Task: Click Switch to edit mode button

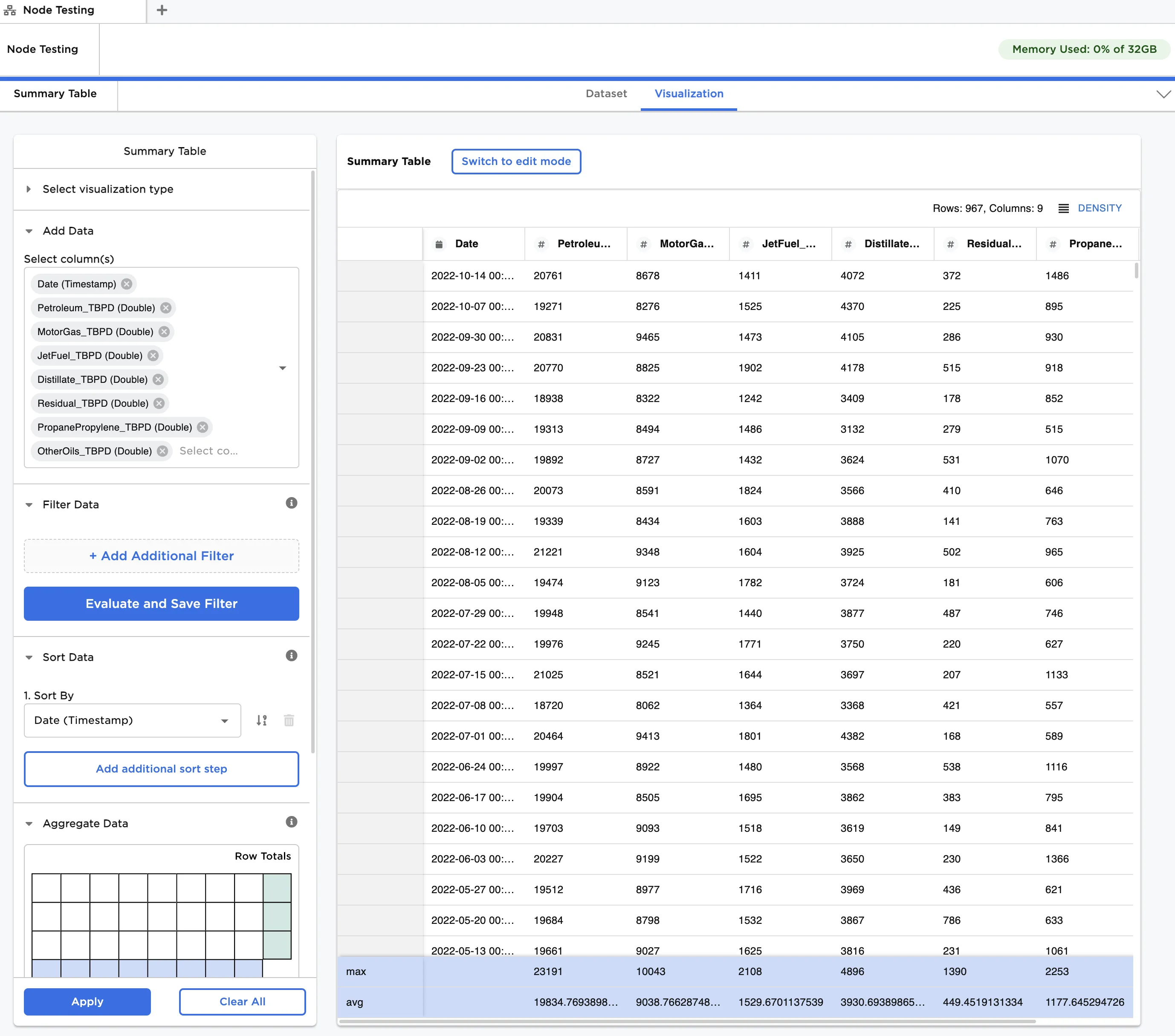Action: (515, 162)
